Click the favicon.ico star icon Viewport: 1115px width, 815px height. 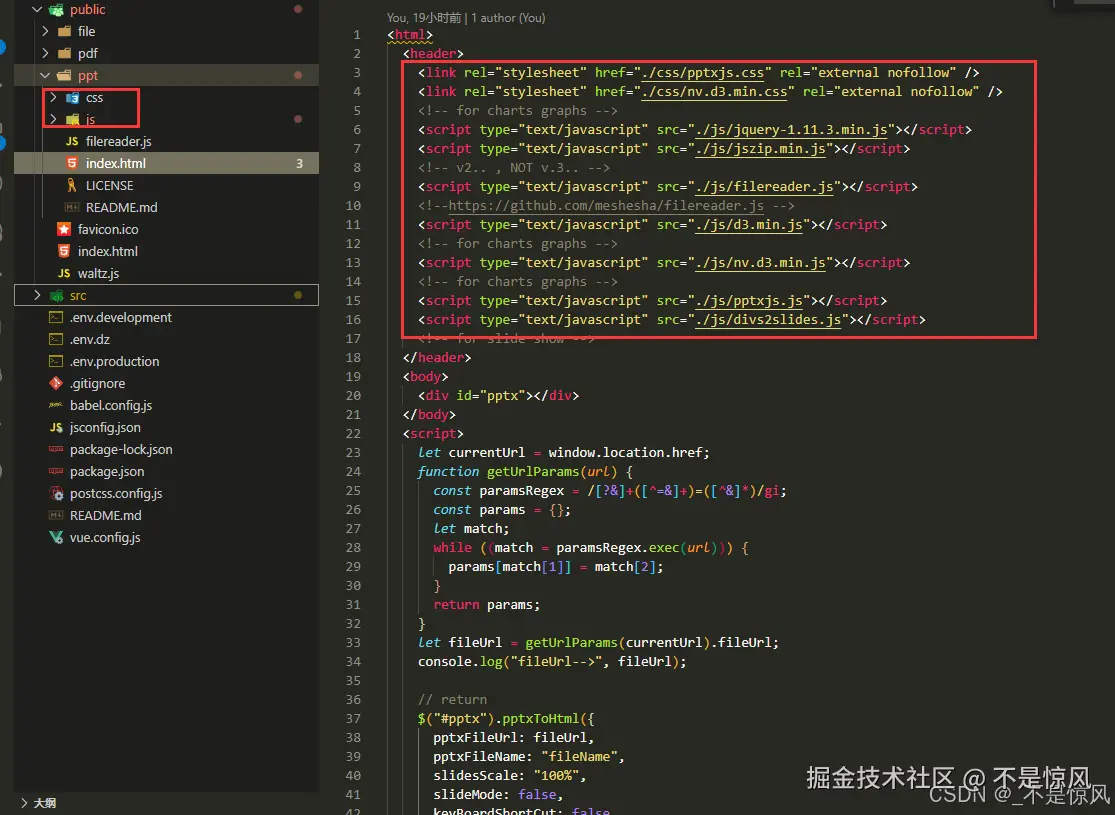64,229
